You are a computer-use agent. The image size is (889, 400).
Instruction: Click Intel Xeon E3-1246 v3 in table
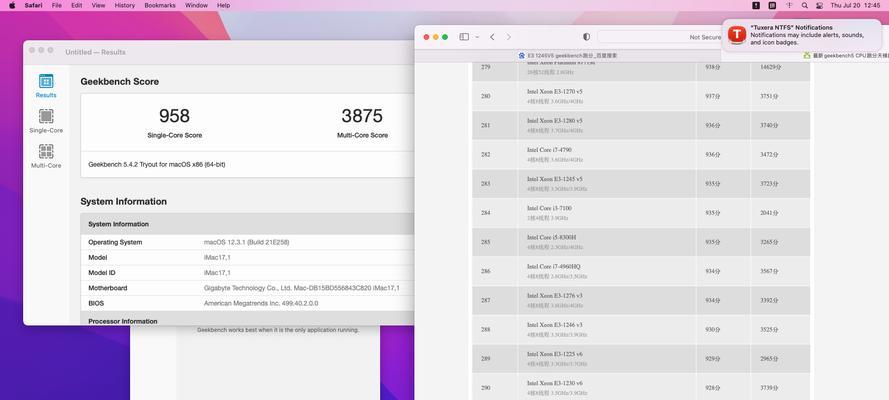coord(554,325)
